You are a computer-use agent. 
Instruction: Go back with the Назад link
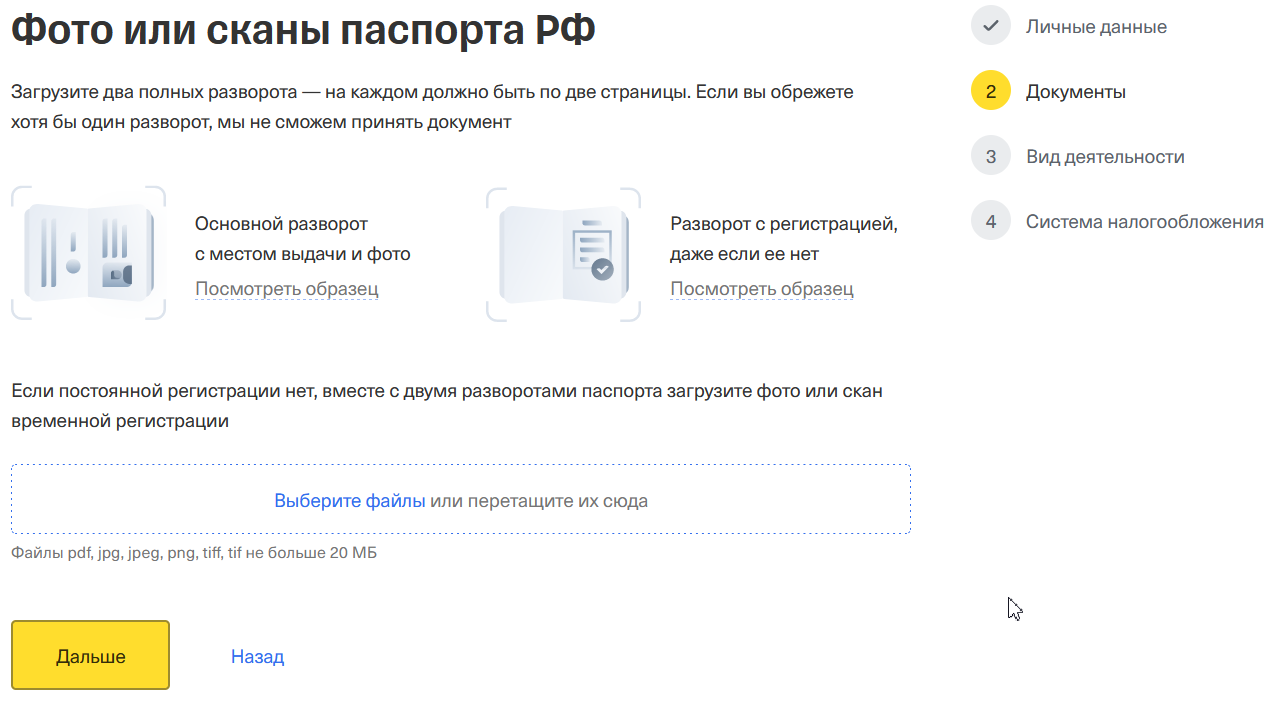pos(257,656)
